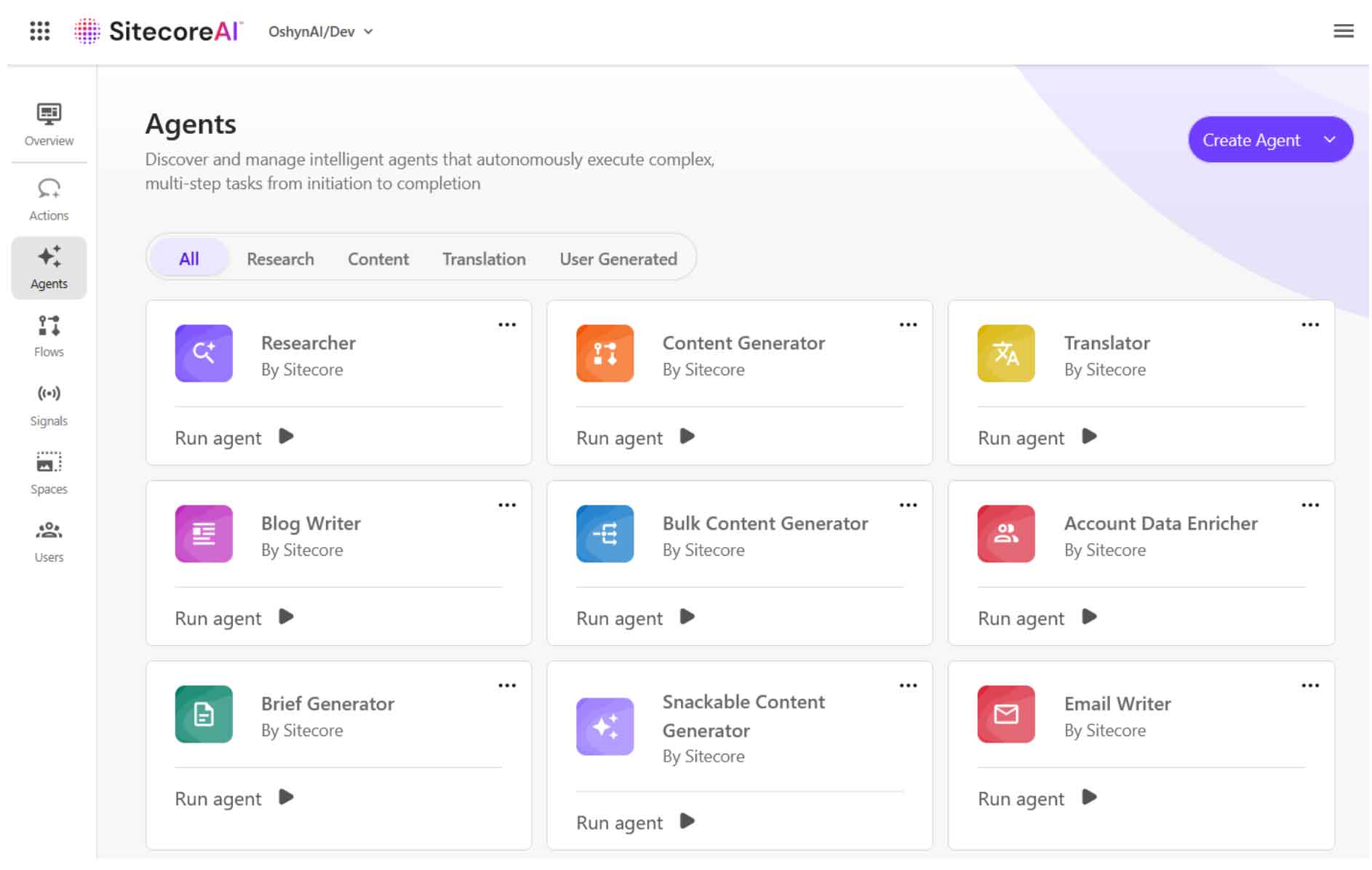This screenshot has height=870, width=1372.
Task: Switch to the Content tab
Action: (x=378, y=259)
